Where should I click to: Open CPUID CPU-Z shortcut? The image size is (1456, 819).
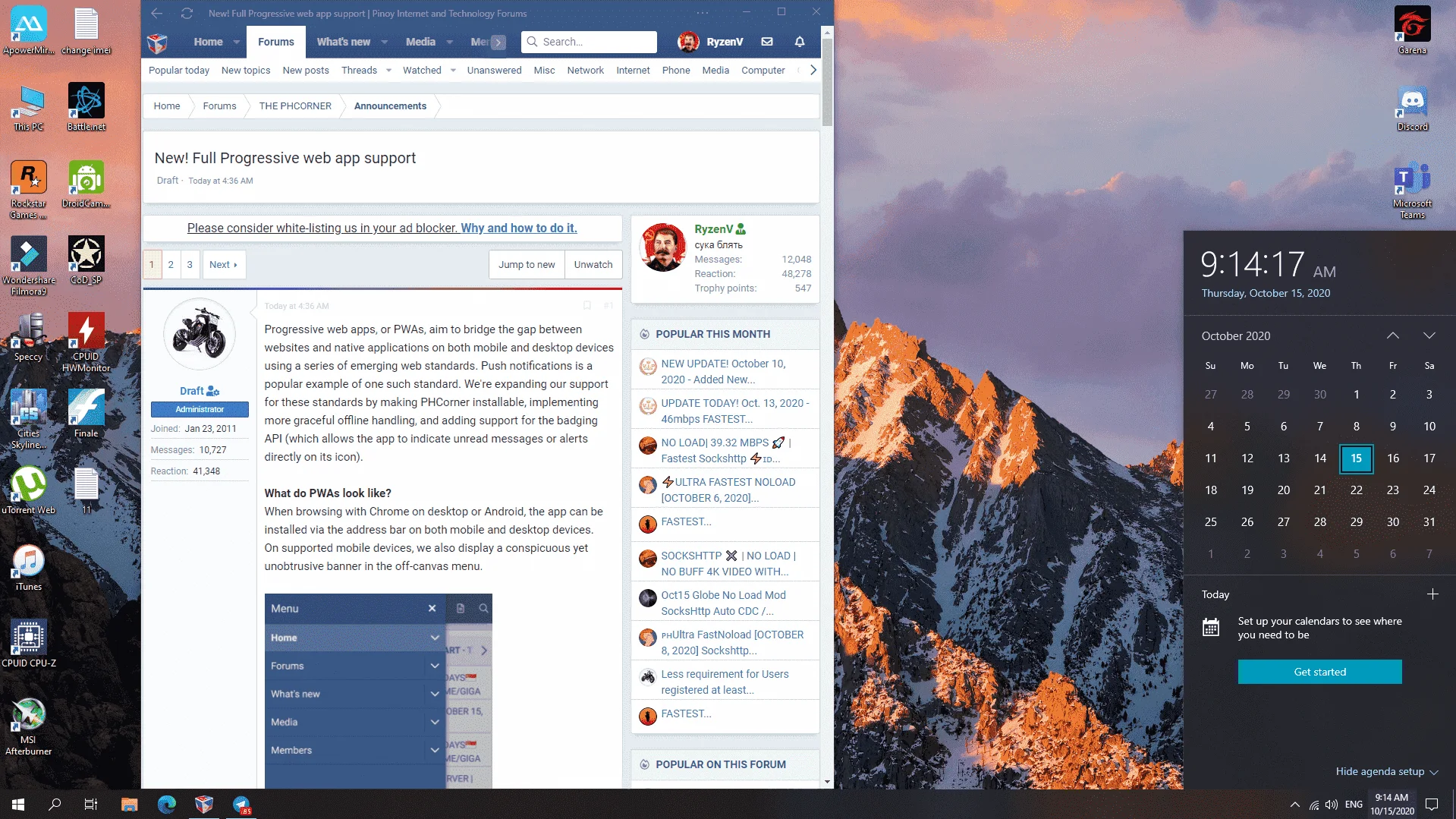pos(29,643)
